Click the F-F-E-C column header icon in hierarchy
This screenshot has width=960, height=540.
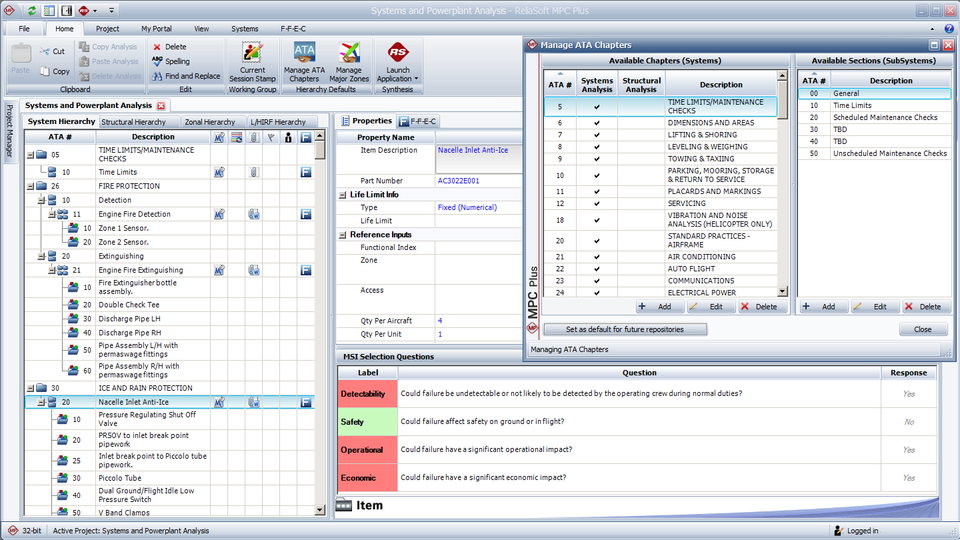pyautogui.click(x=306, y=138)
